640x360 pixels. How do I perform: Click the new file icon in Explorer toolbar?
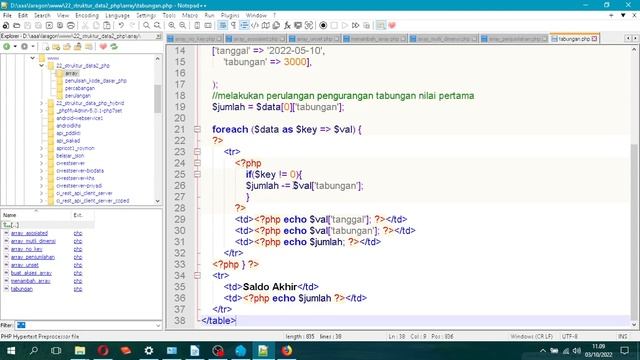46,47
